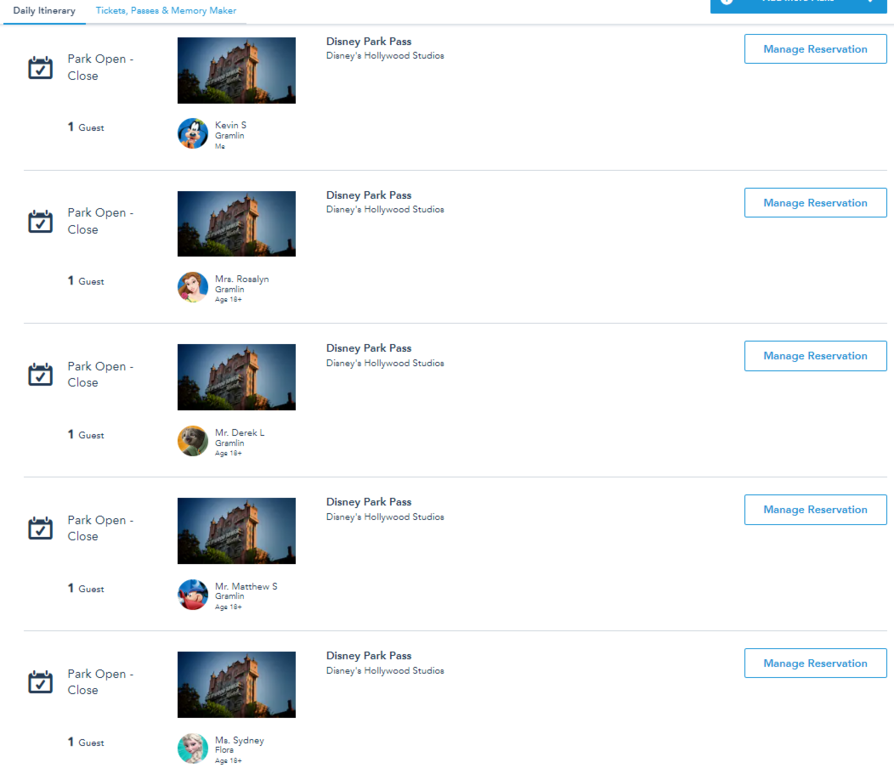Switch to the Daily Itinerary tab

click(44, 11)
